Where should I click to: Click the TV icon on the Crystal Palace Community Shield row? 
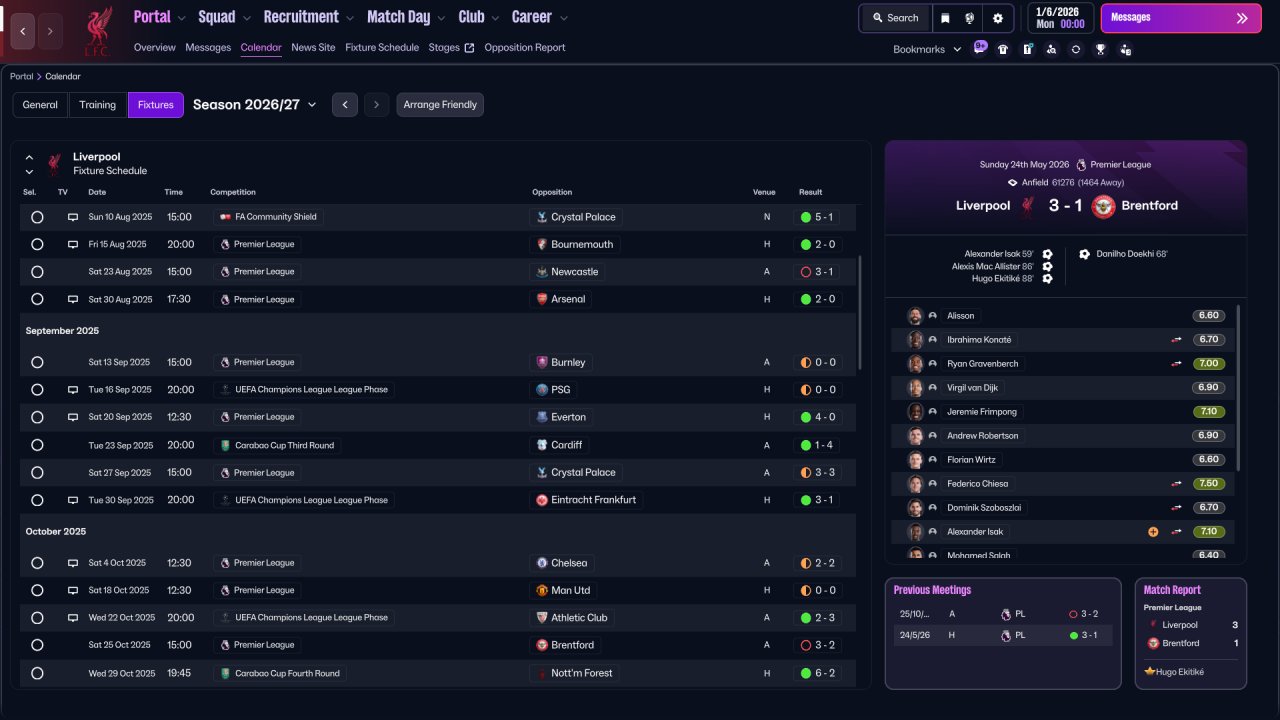click(x=73, y=217)
